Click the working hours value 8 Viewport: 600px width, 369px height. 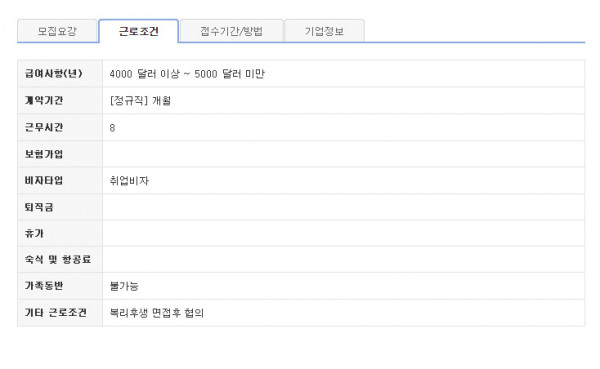[x=112, y=128]
